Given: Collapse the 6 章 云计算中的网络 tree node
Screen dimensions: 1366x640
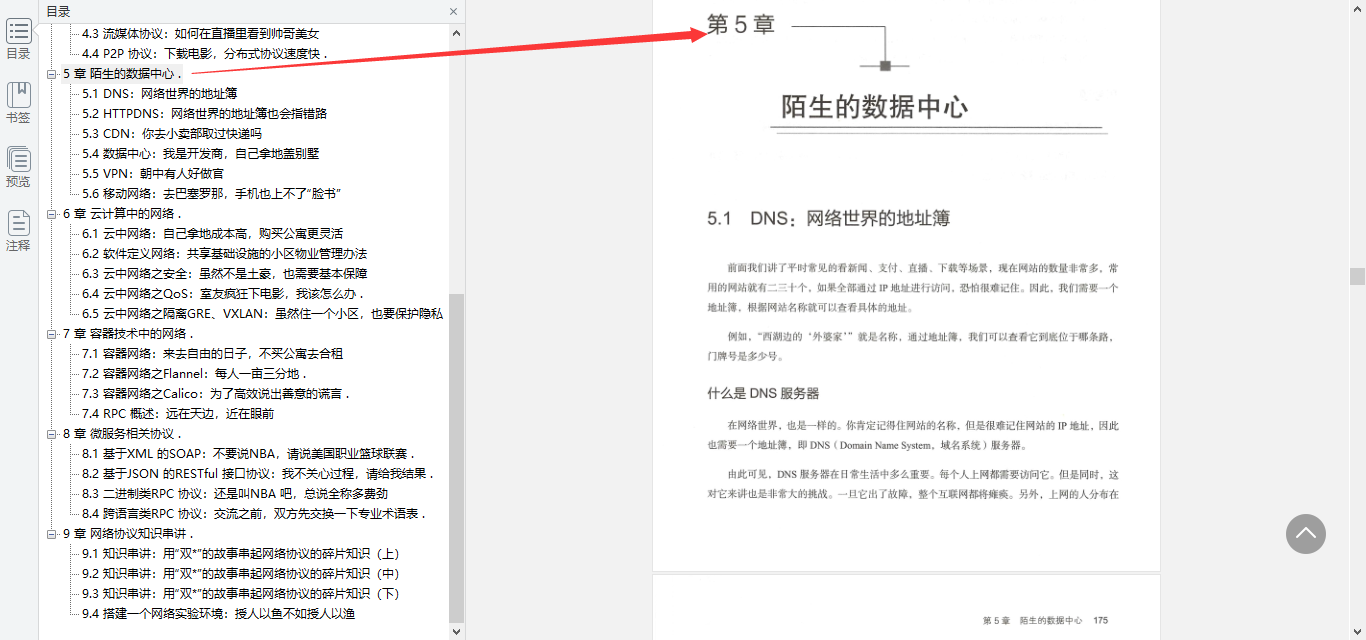Looking at the screenshot, I should pos(52,214).
